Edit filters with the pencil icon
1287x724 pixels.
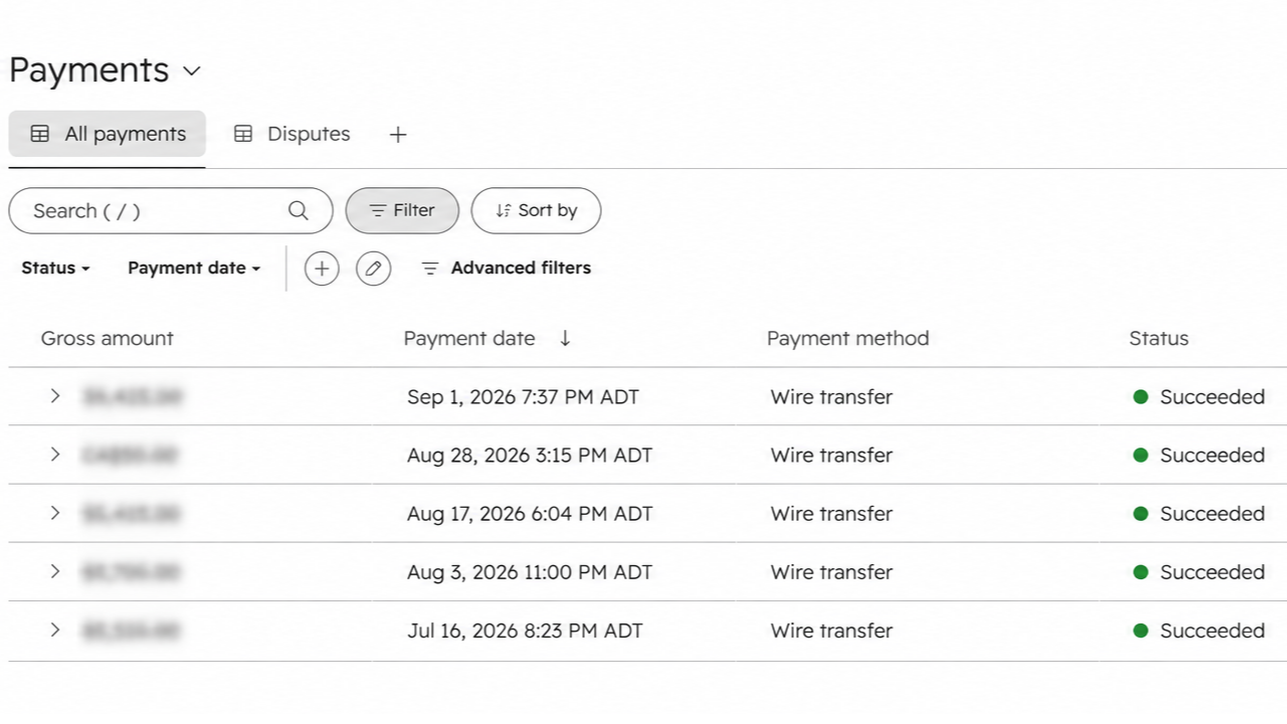pos(374,268)
